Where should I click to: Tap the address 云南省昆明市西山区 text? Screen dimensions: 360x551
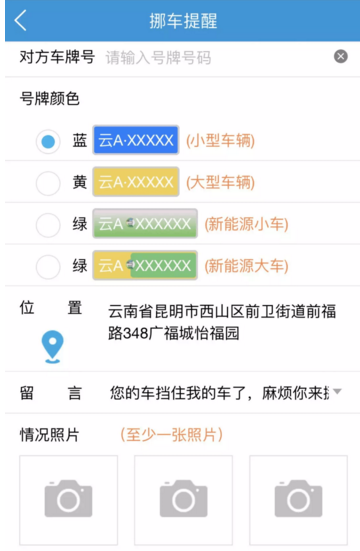point(176,311)
